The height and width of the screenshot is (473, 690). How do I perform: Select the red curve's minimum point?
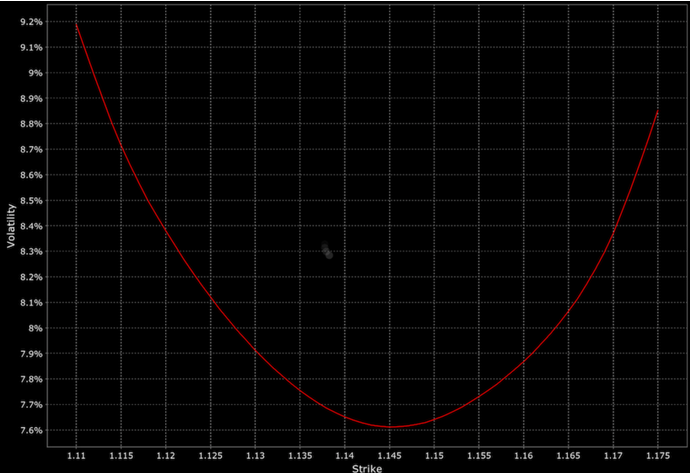(x=390, y=427)
